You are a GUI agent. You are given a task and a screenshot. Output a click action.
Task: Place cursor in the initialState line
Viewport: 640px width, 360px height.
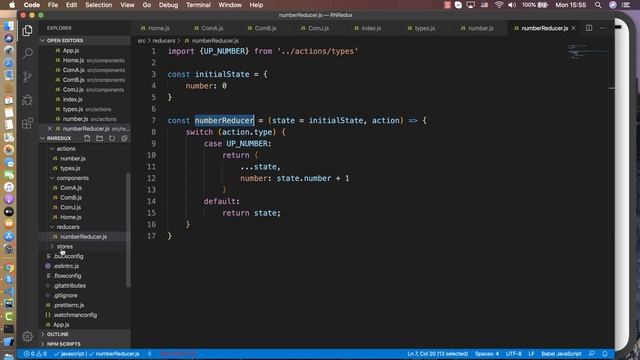217,74
